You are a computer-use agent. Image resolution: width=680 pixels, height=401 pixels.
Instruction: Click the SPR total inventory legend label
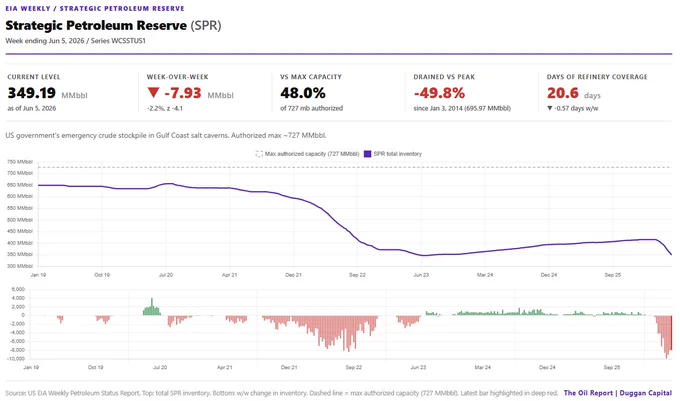(x=397, y=154)
